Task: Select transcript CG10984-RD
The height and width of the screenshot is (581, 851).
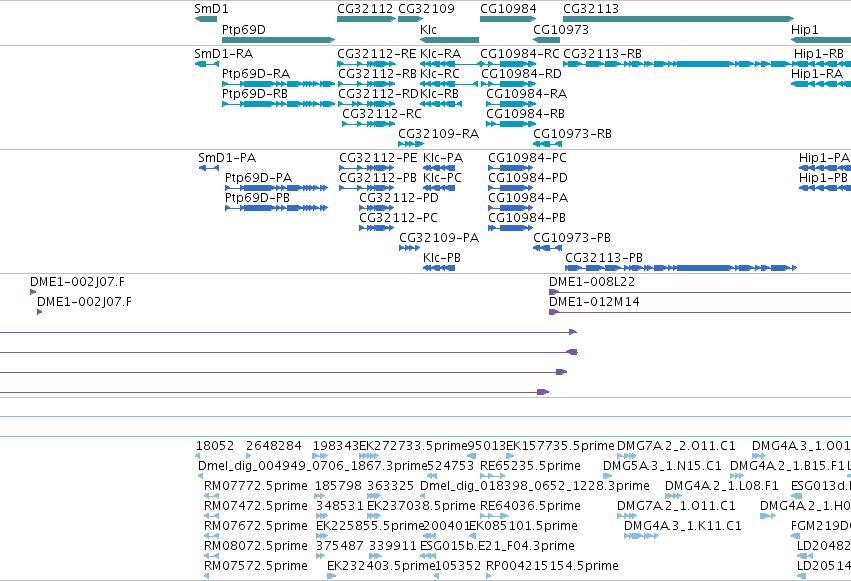Action: tap(521, 74)
